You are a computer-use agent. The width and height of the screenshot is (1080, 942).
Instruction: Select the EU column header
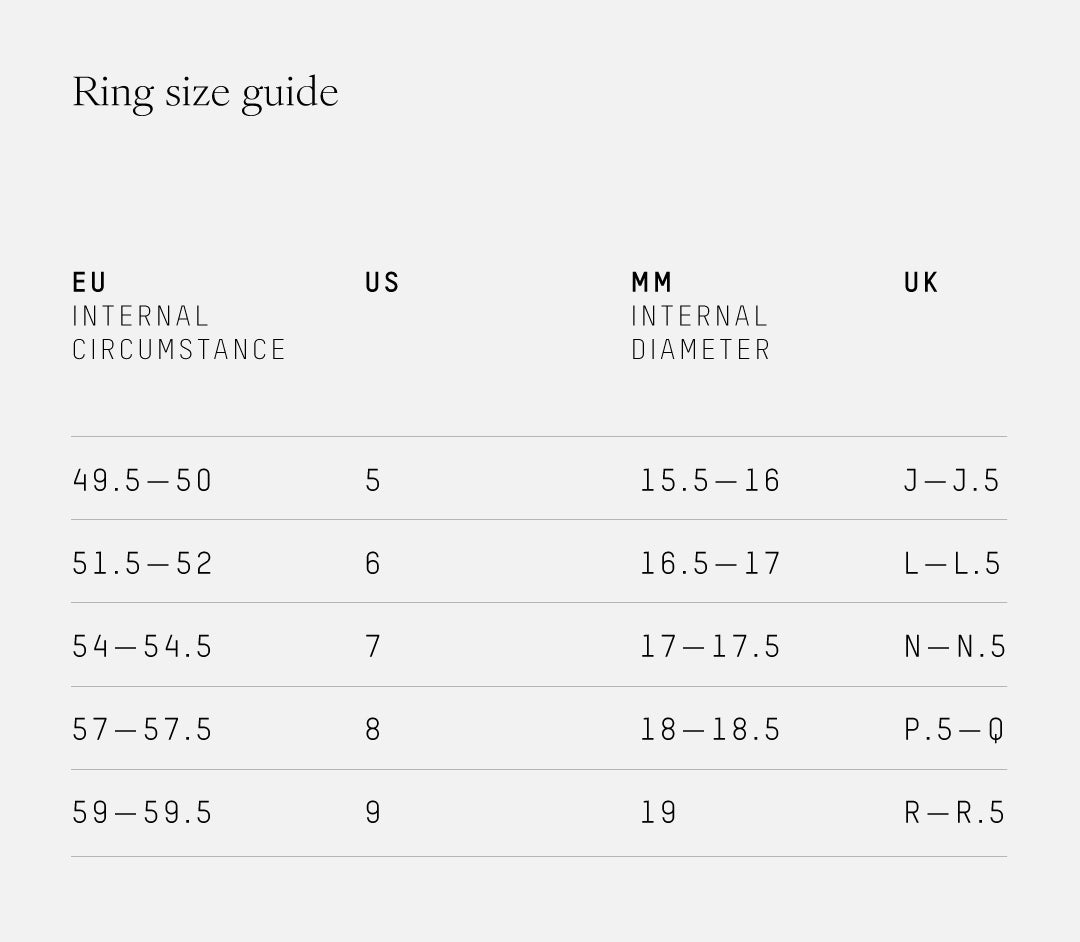coord(90,283)
